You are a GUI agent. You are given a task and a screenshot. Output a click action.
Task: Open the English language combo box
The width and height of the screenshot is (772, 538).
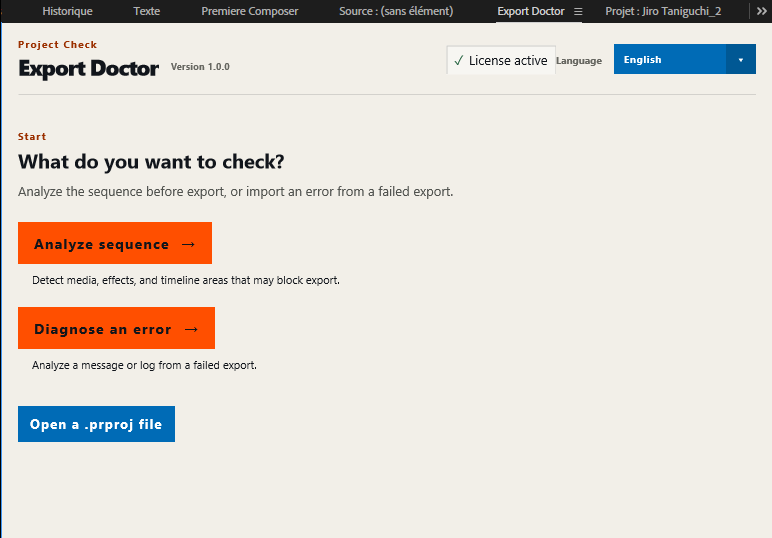pyautogui.click(x=684, y=59)
